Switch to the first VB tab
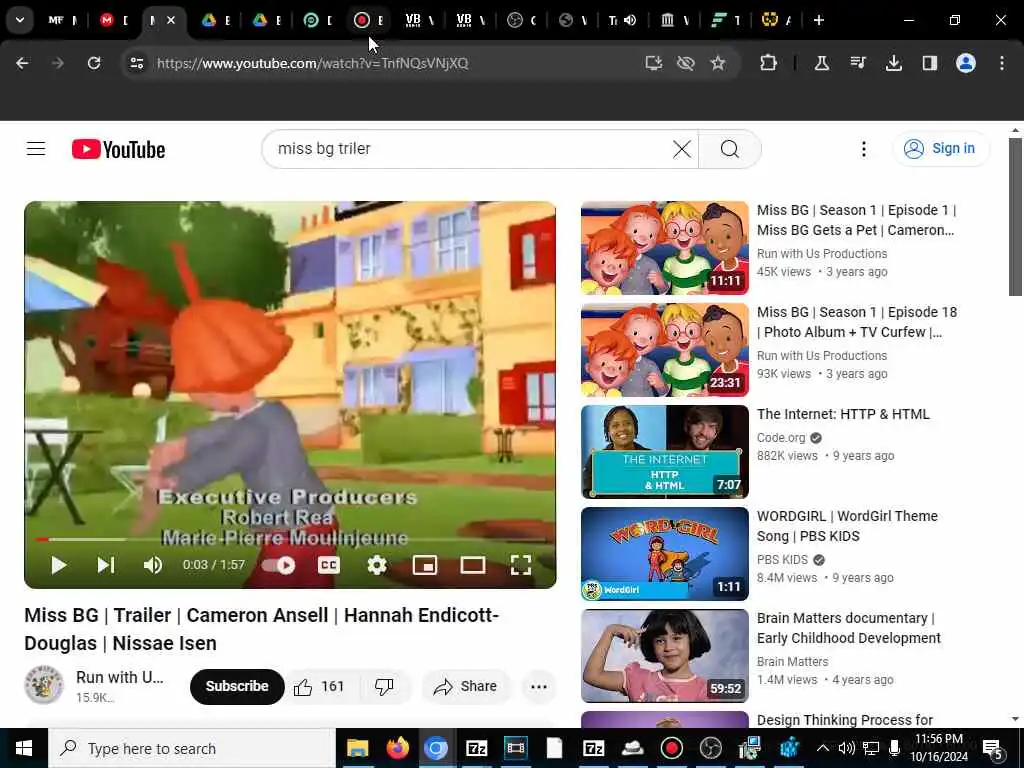Screen dimensions: 1024x768 [x=420, y=20]
